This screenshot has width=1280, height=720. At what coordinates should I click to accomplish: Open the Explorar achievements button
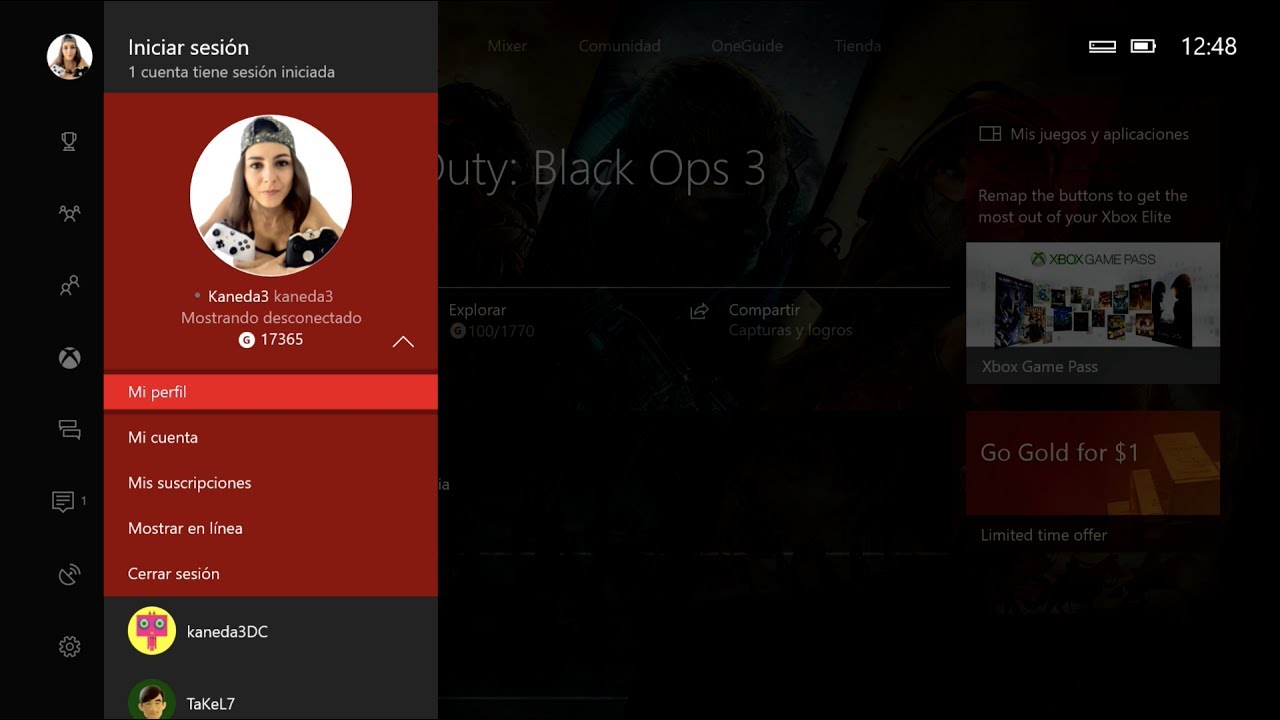[492, 320]
